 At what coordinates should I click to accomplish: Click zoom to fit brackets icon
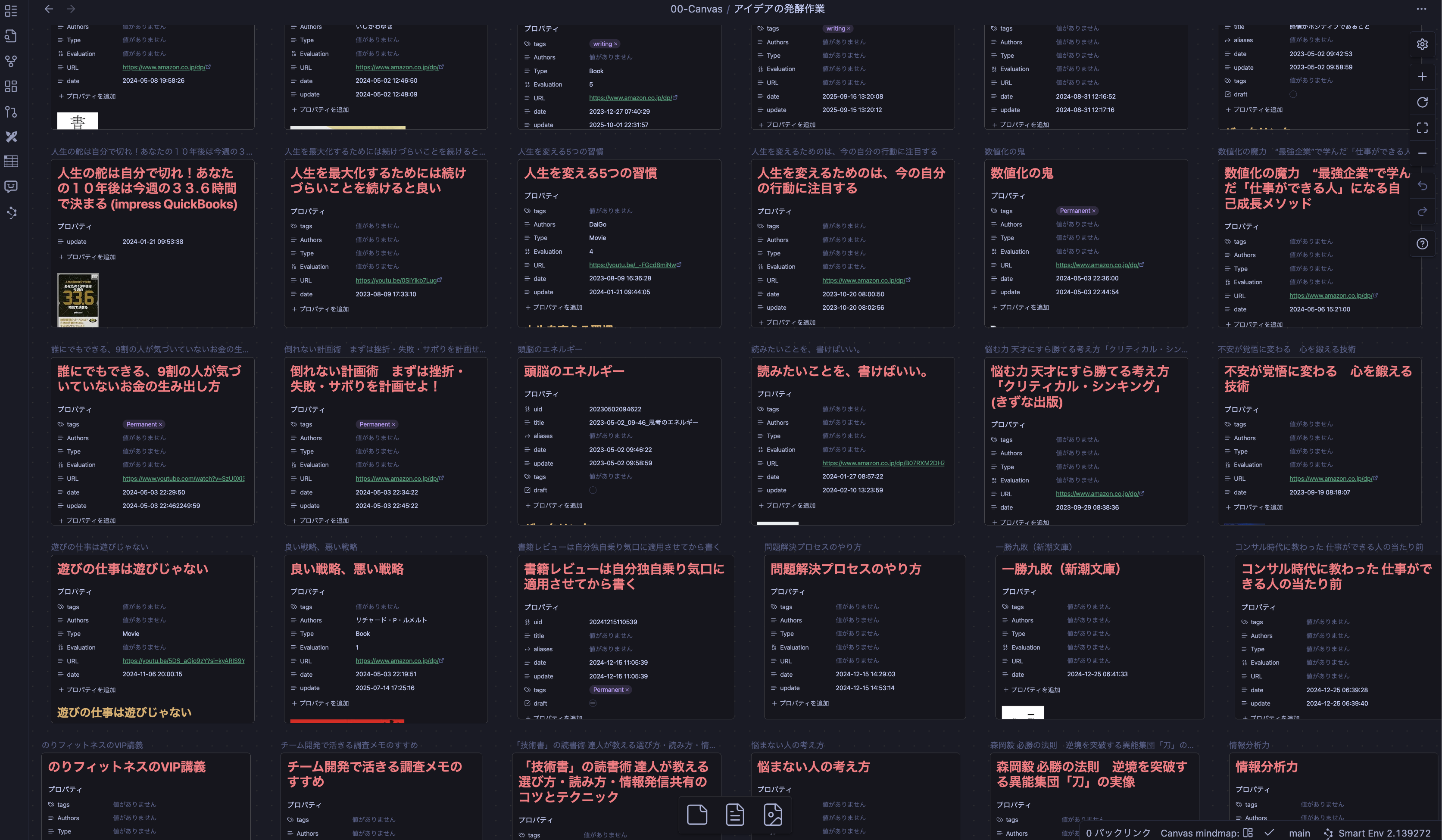[x=1422, y=128]
